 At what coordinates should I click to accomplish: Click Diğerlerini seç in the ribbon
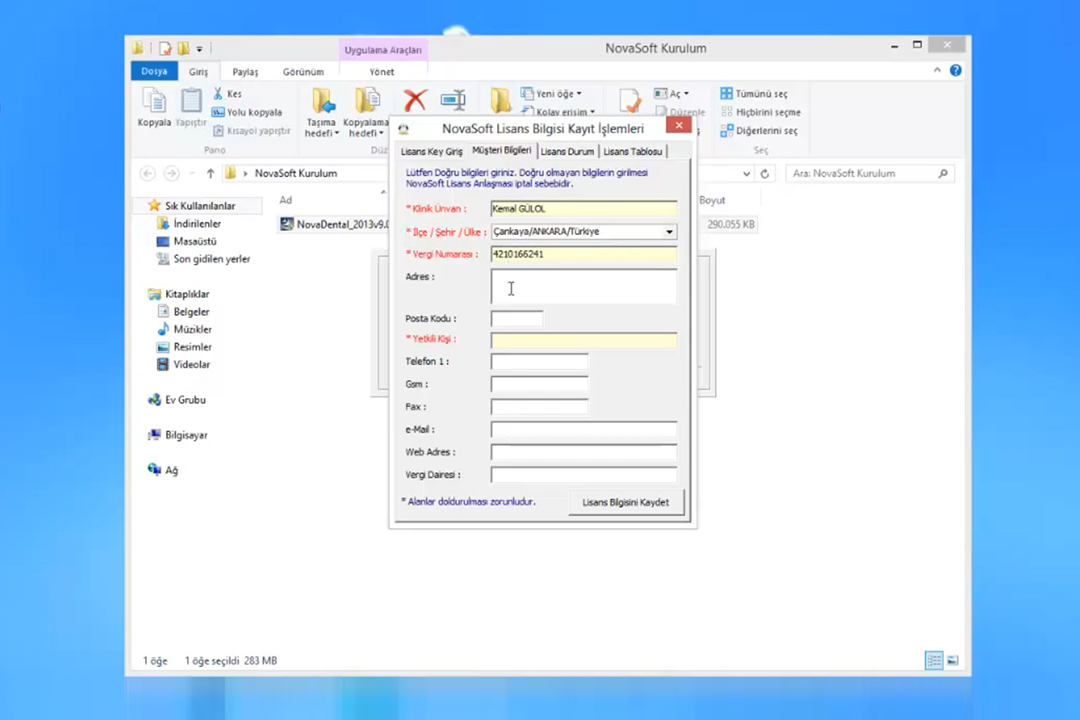pos(759,131)
